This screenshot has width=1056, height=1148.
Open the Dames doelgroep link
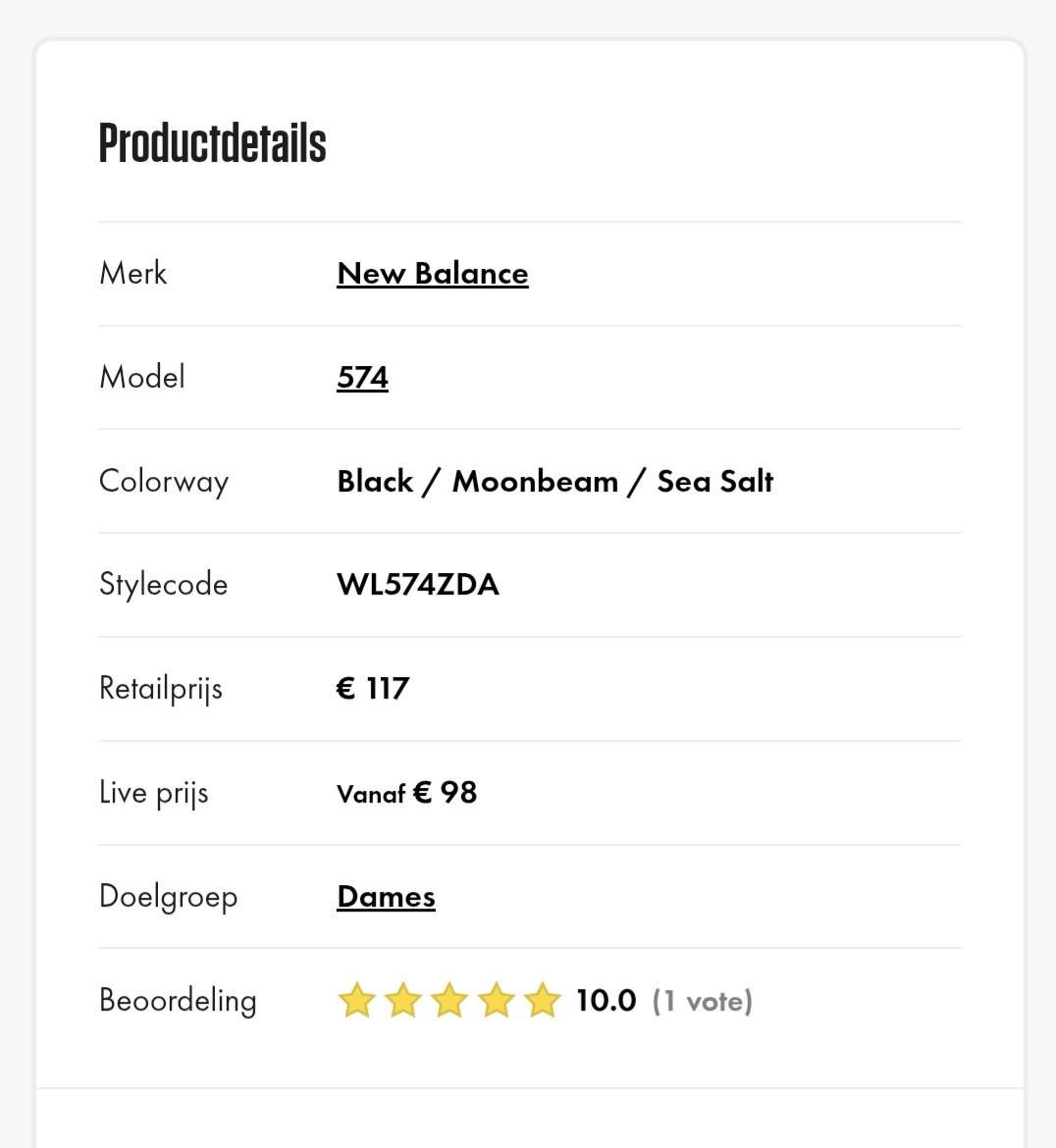[x=386, y=896]
